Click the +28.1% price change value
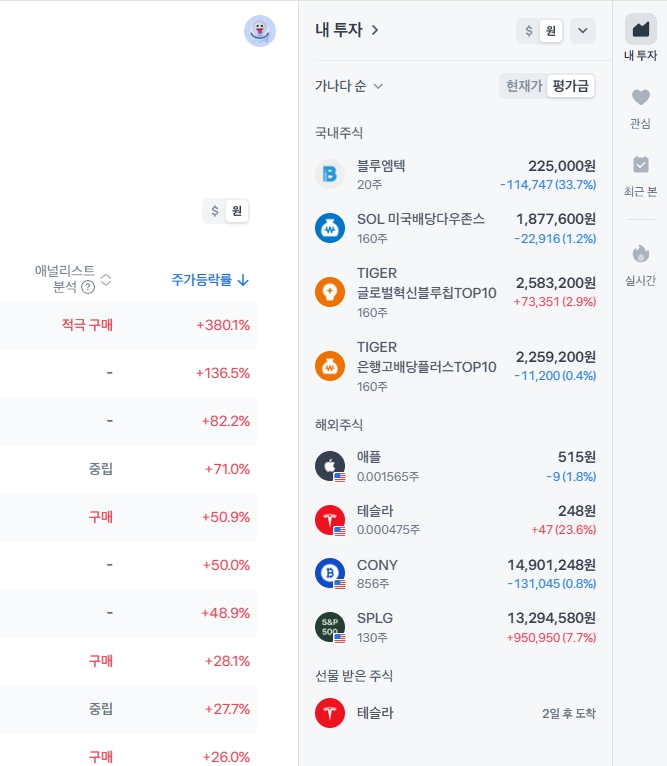 click(227, 661)
